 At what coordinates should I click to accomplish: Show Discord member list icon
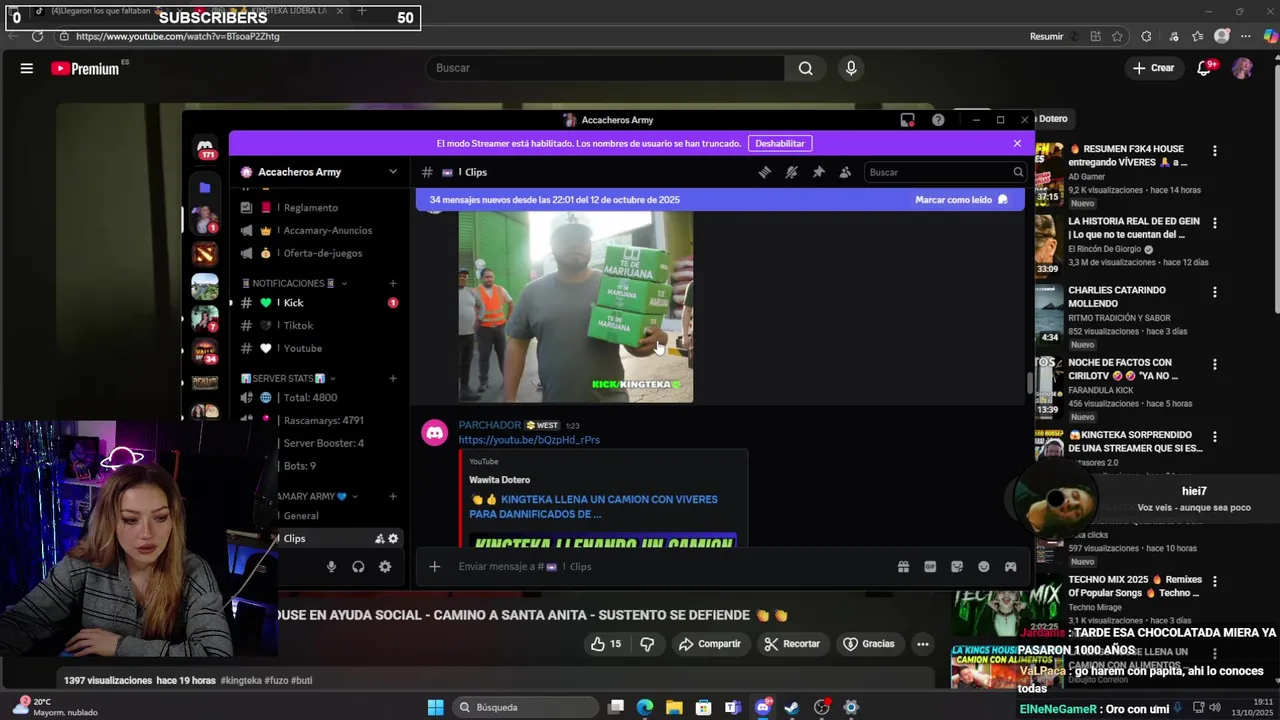pyautogui.click(x=845, y=172)
